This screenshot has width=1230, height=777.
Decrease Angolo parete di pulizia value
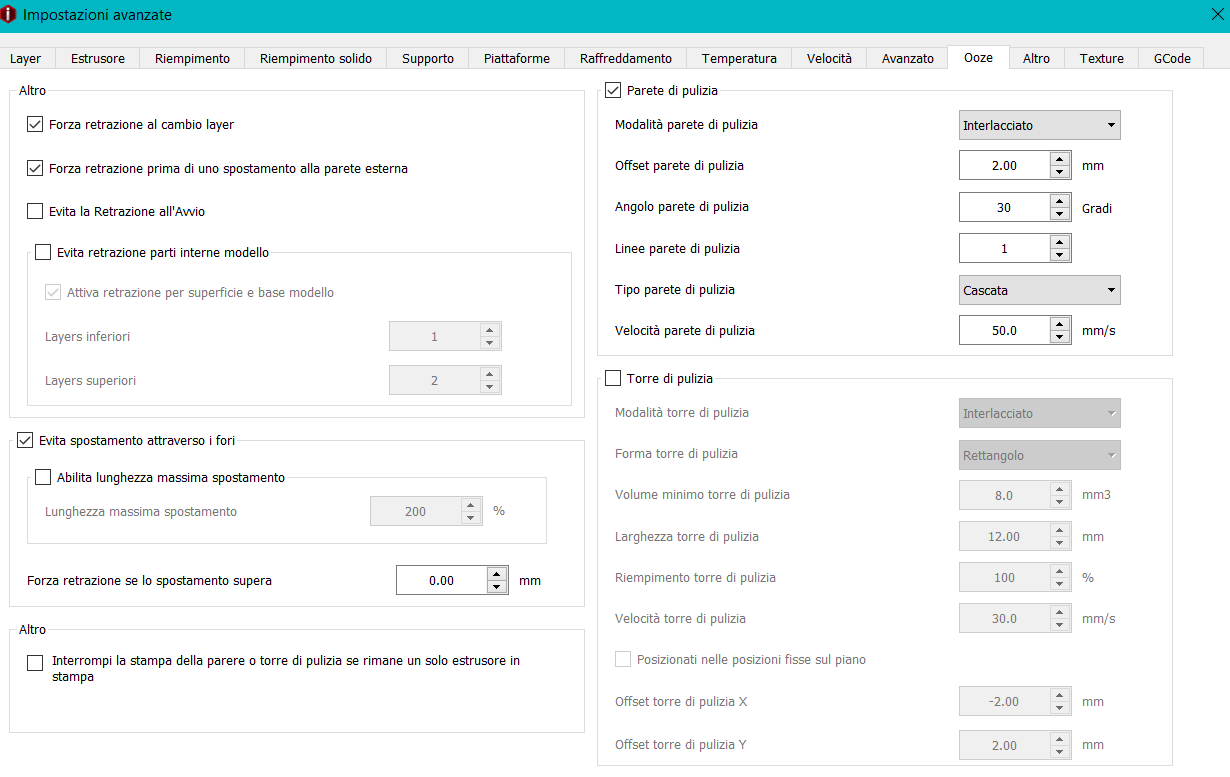click(x=1060, y=214)
